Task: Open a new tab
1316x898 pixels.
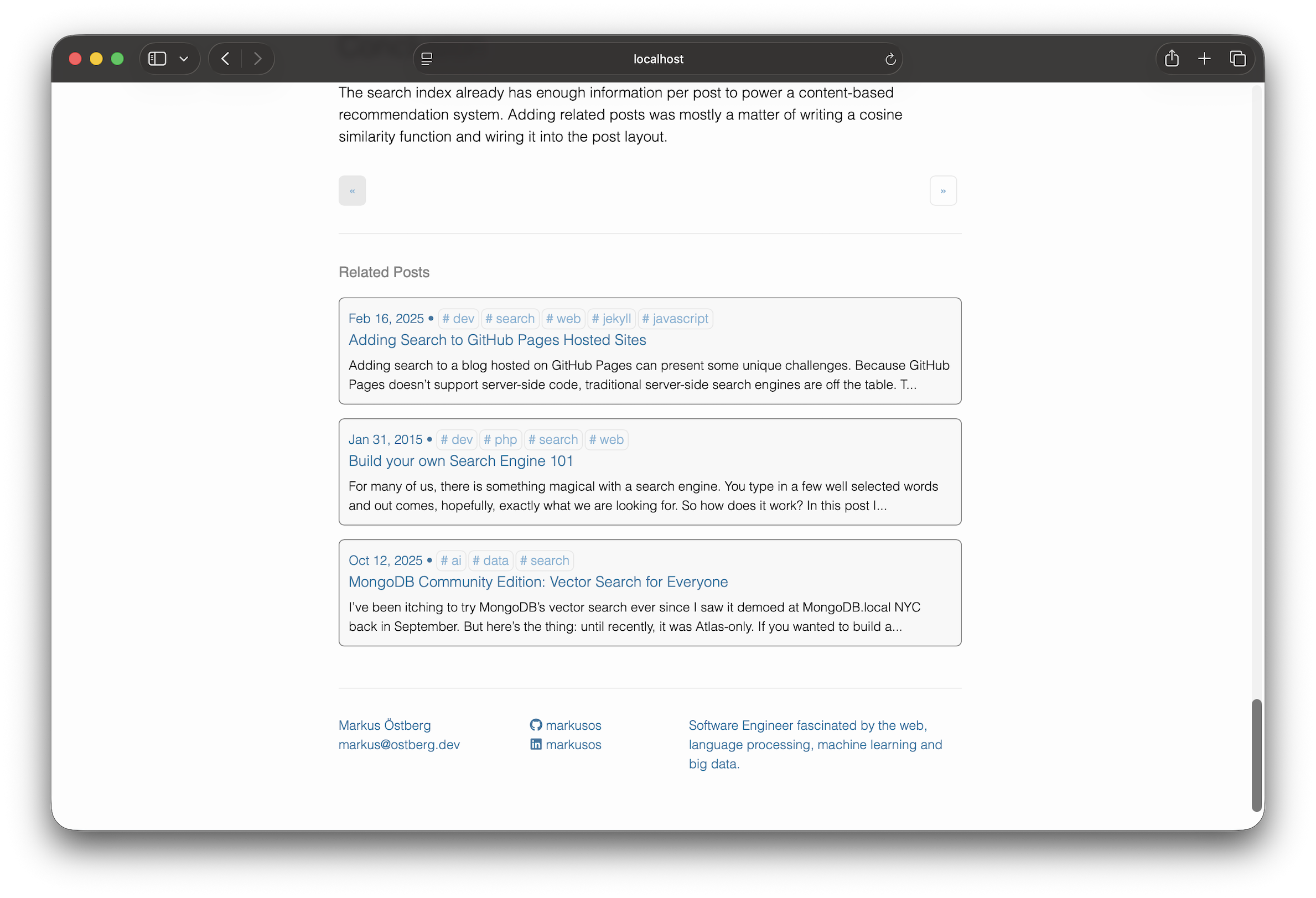Action: pyautogui.click(x=1204, y=58)
